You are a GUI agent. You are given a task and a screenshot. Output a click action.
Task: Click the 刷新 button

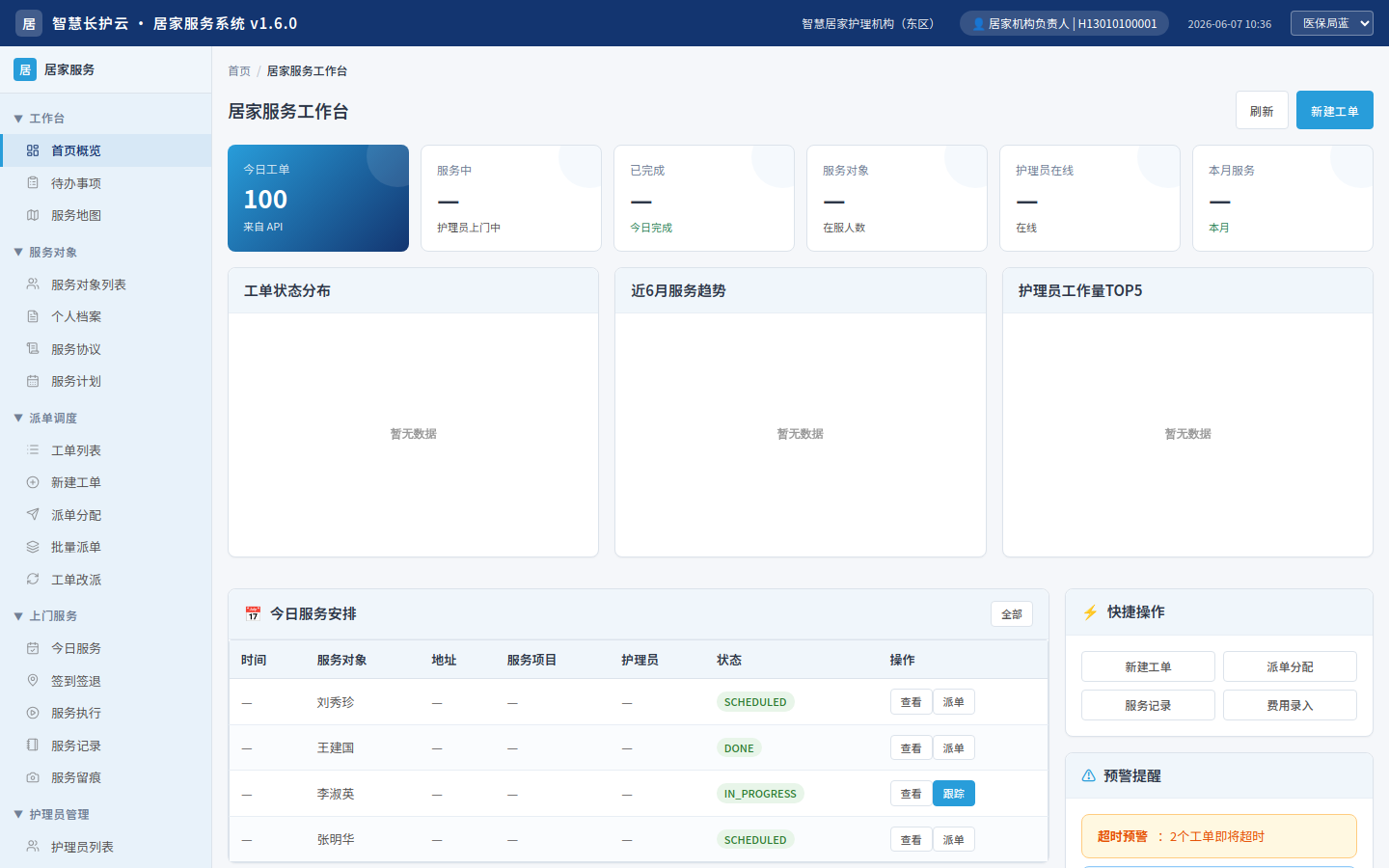[x=1262, y=111]
